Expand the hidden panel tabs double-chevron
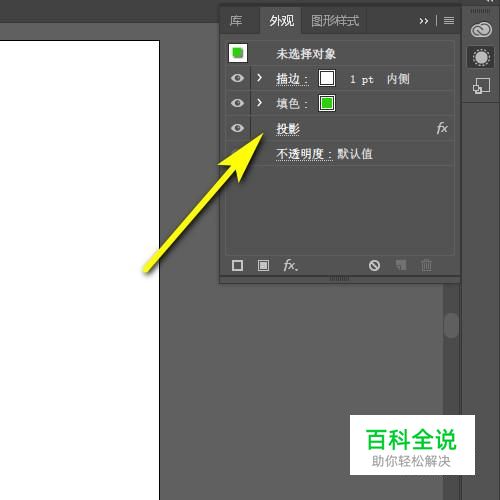 (x=424, y=21)
